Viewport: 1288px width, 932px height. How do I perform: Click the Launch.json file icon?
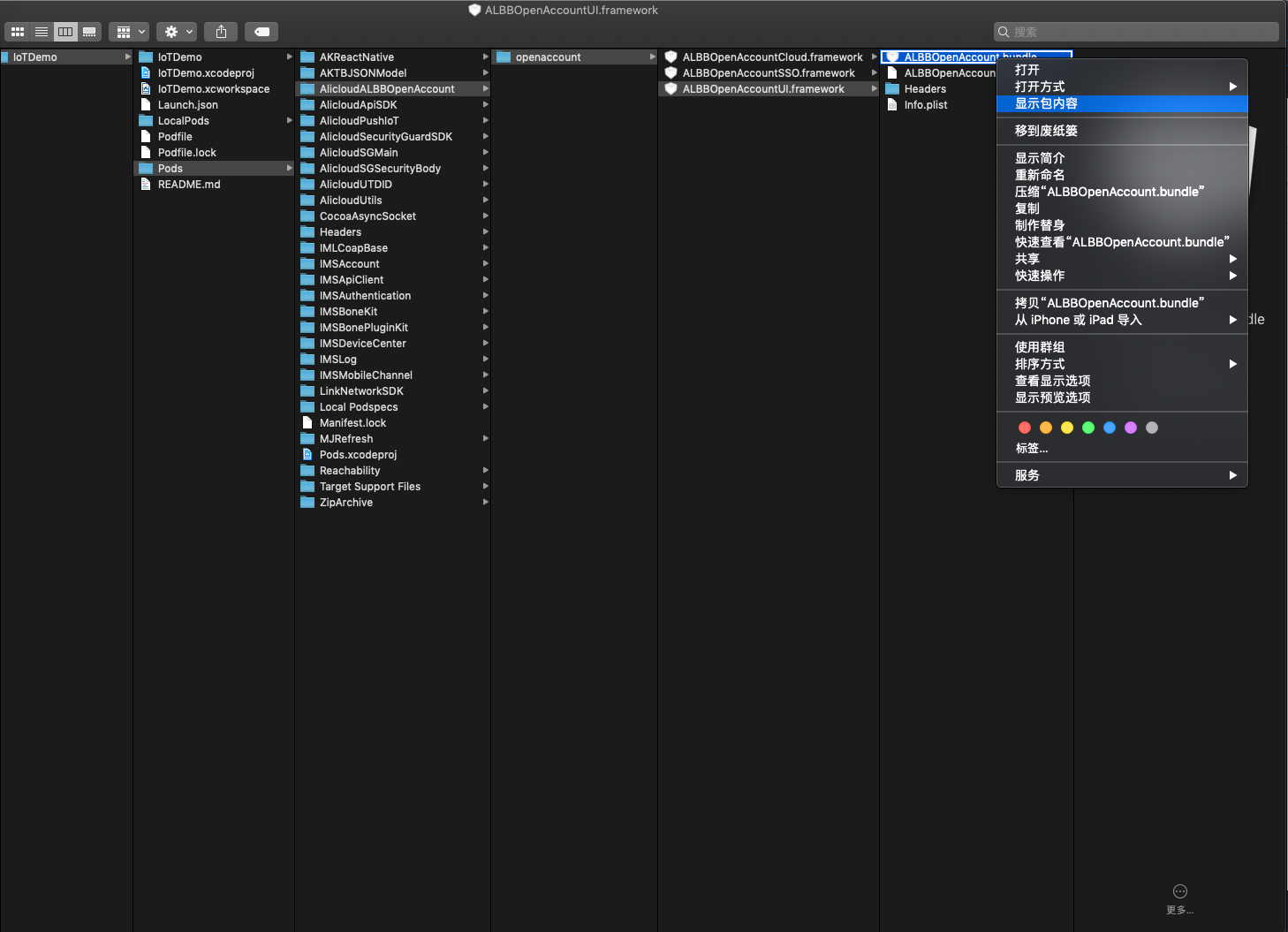click(147, 105)
